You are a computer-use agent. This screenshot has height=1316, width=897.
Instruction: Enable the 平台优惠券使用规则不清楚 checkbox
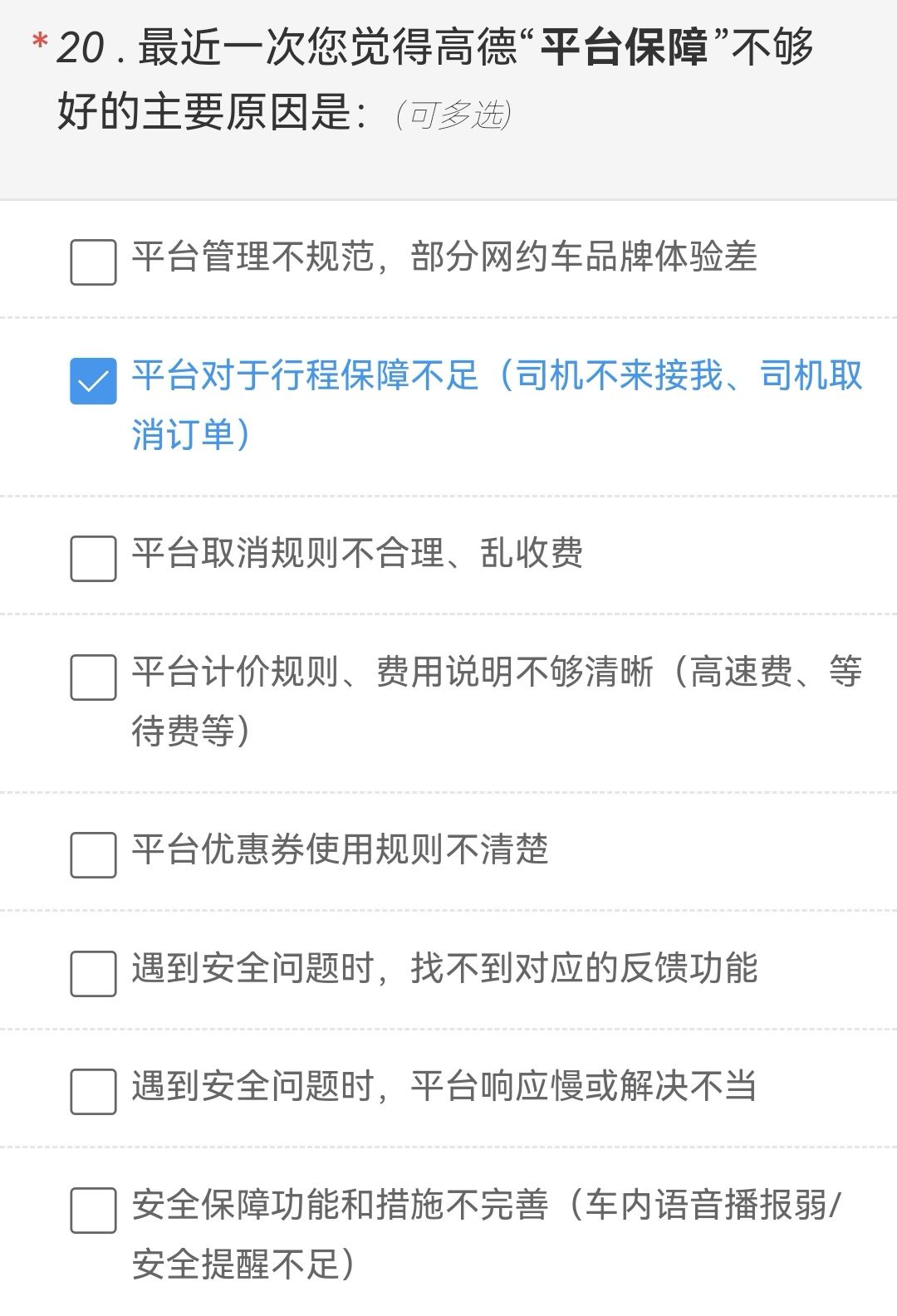tap(93, 854)
